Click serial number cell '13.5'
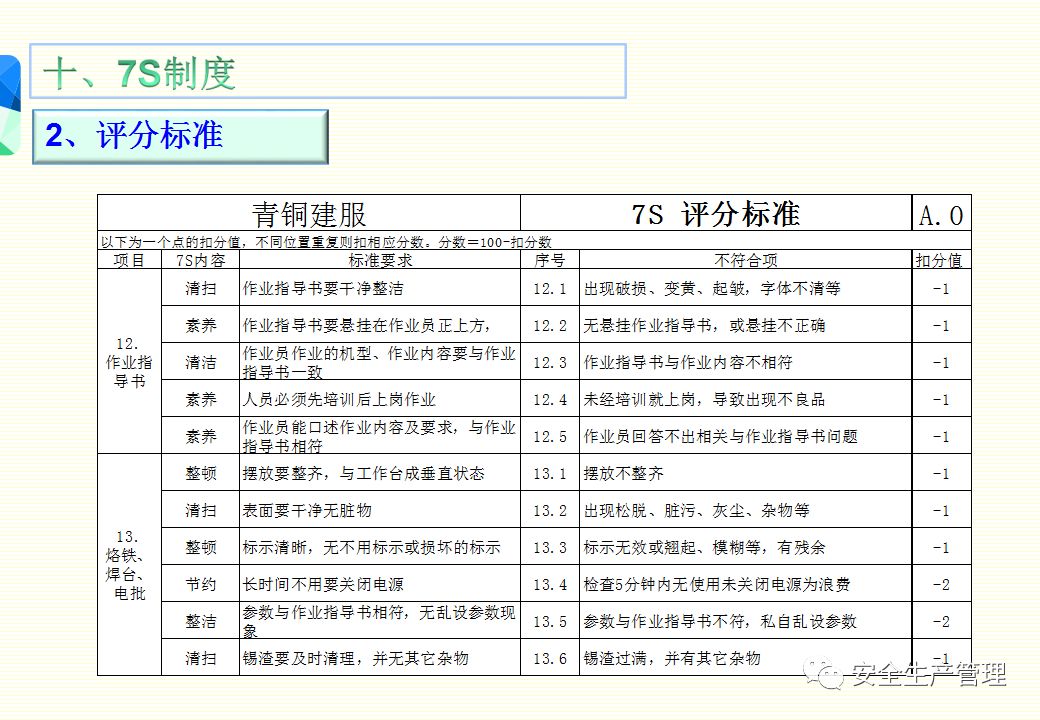Image resolution: width=1040 pixels, height=720 pixels. [x=550, y=623]
